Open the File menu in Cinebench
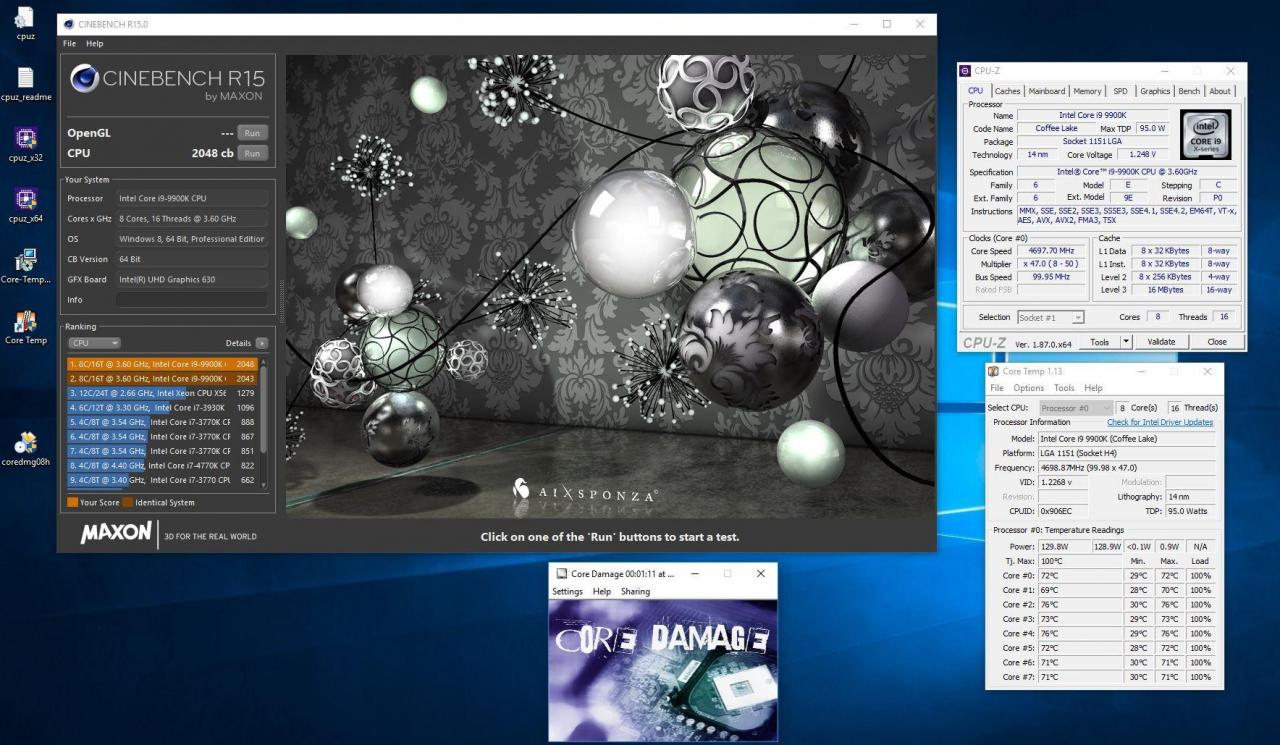 pos(69,44)
